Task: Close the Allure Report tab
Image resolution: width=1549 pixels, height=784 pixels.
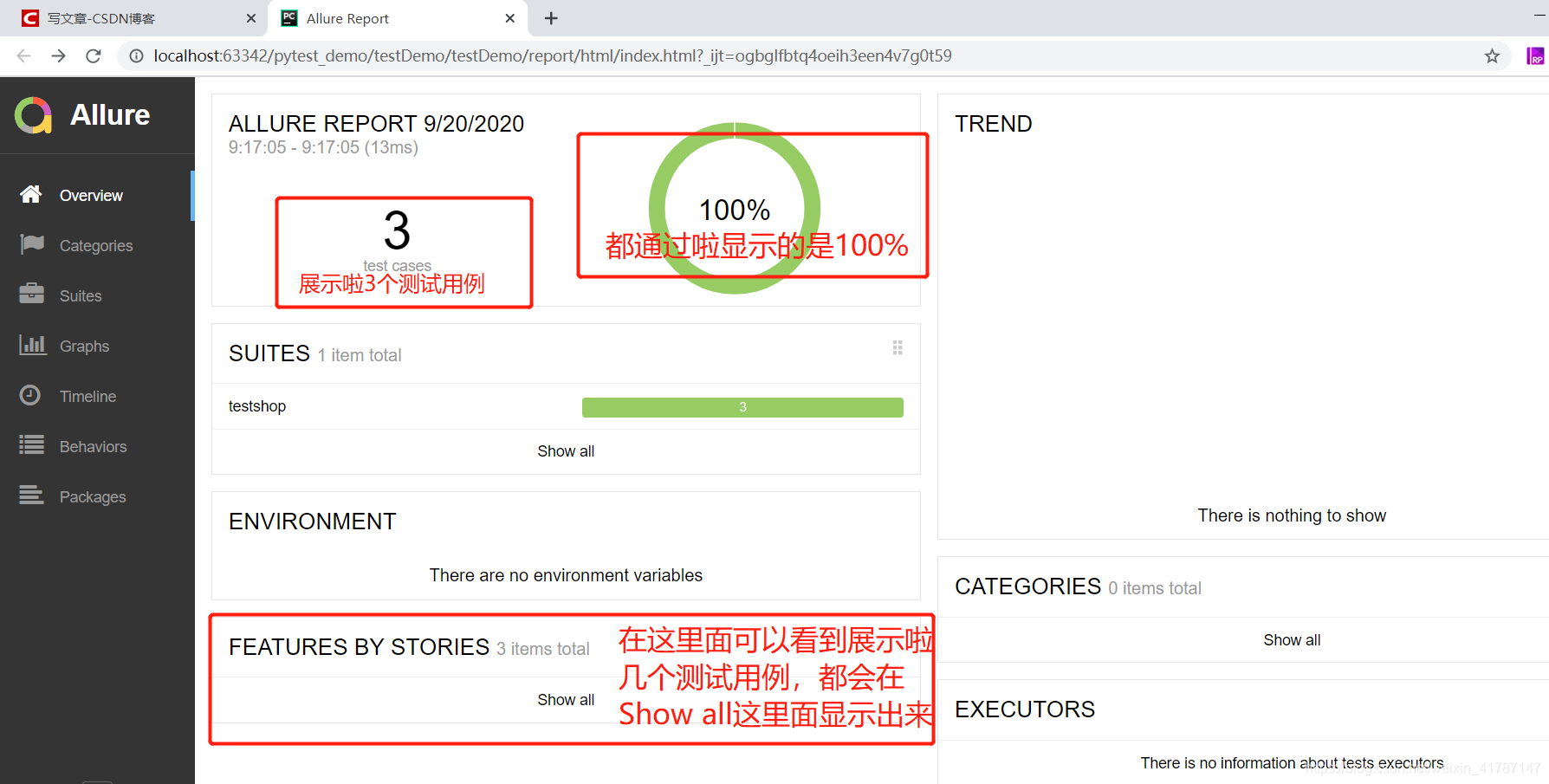Action: [510, 18]
